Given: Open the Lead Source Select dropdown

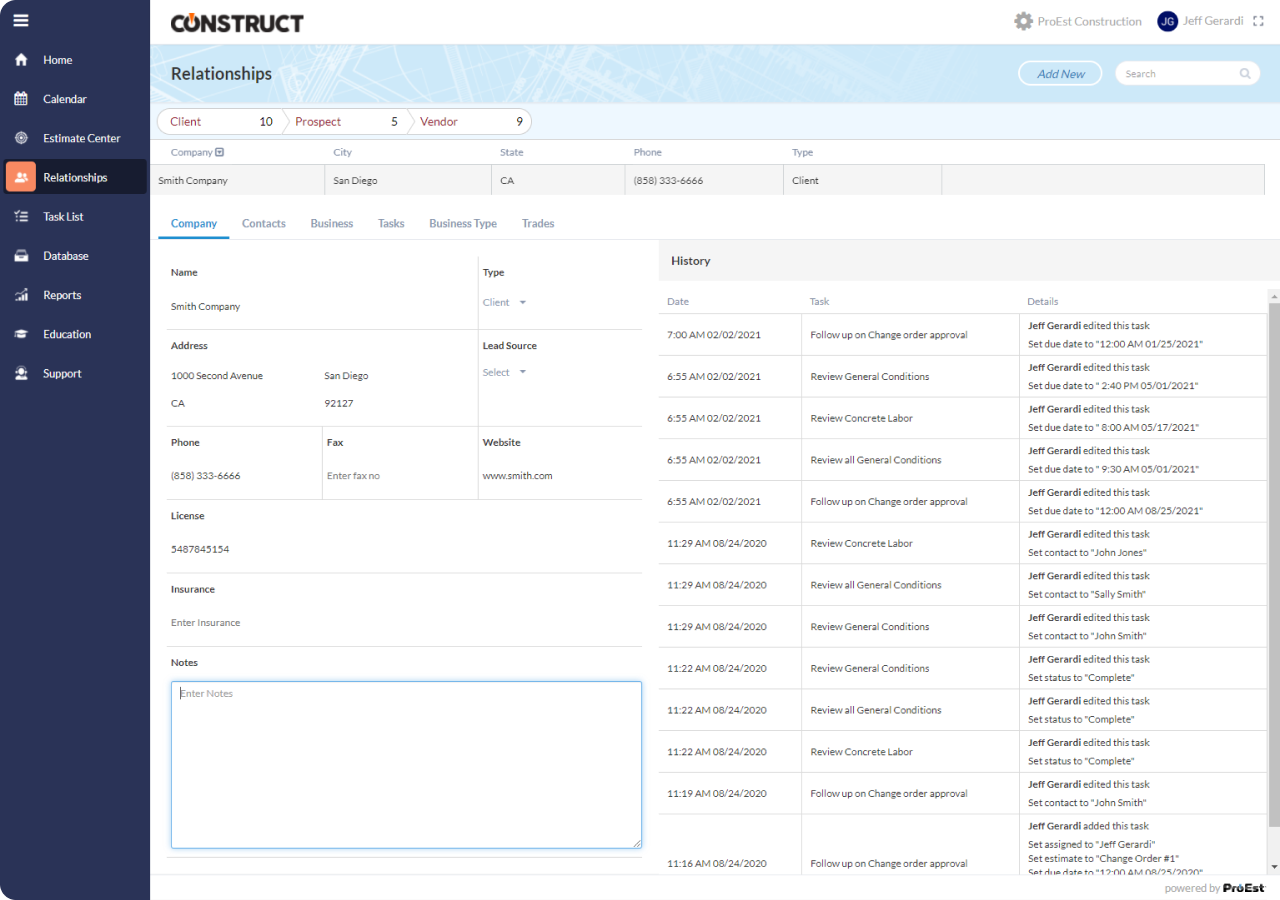Looking at the screenshot, I should point(505,371).
